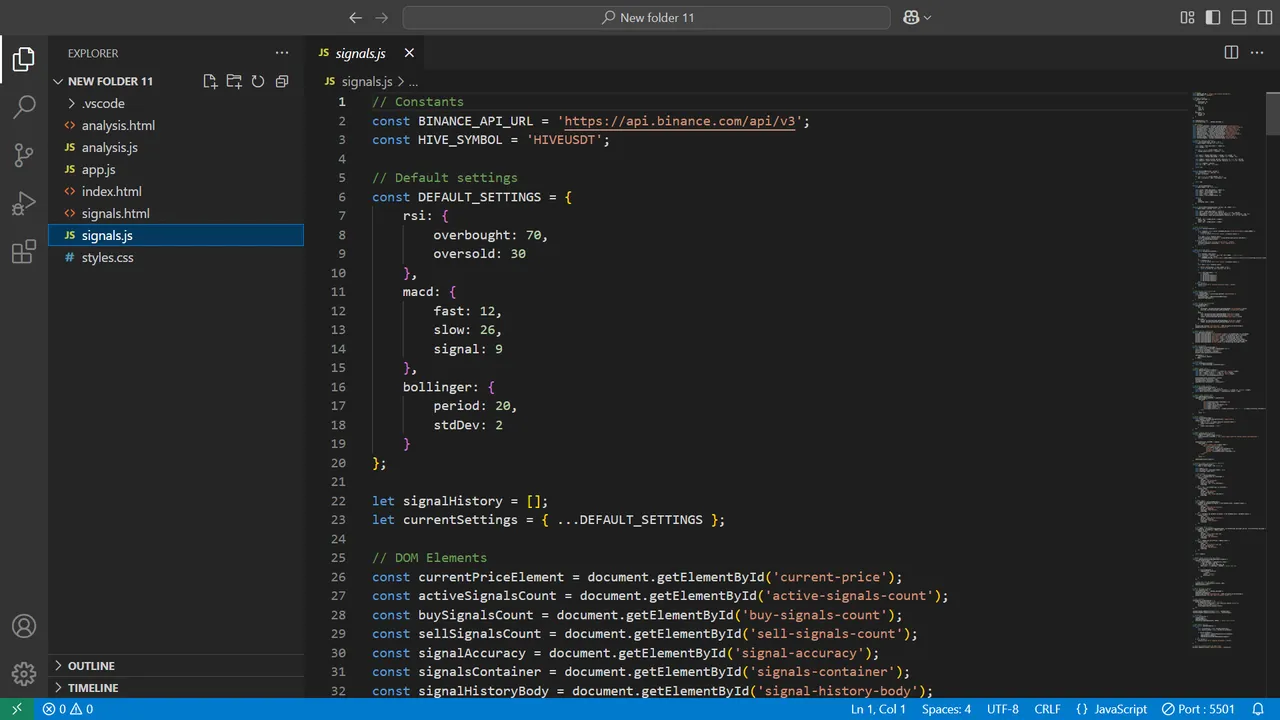The width and height of the screenshot is (1280, 720).
Task: Open the Copilot dropdown arrow
Action: pos(927,17)
